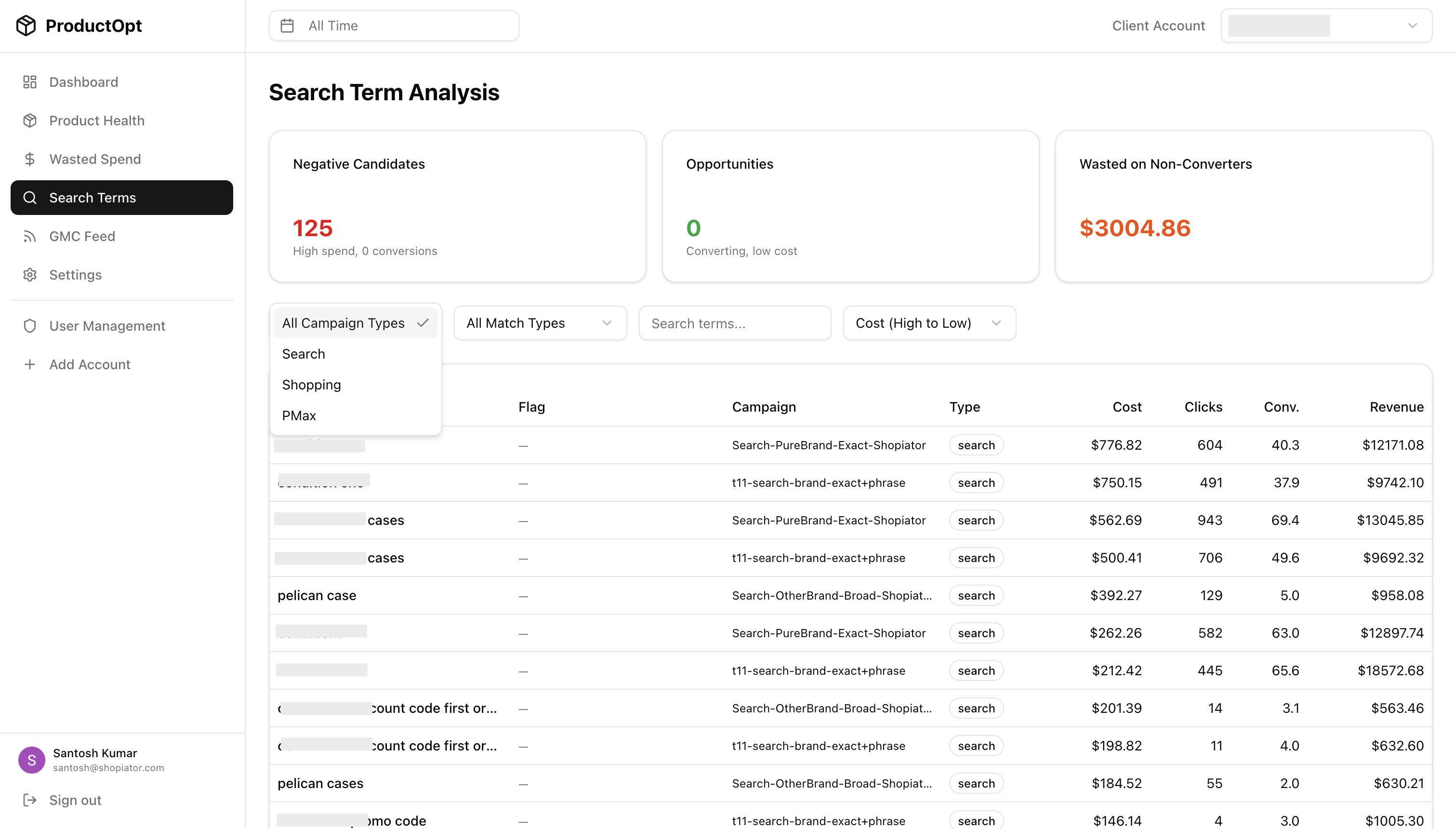Expand the Client Account selector dropdown
Viewport: 1456px width, 829px height.
pos(1326,25)
